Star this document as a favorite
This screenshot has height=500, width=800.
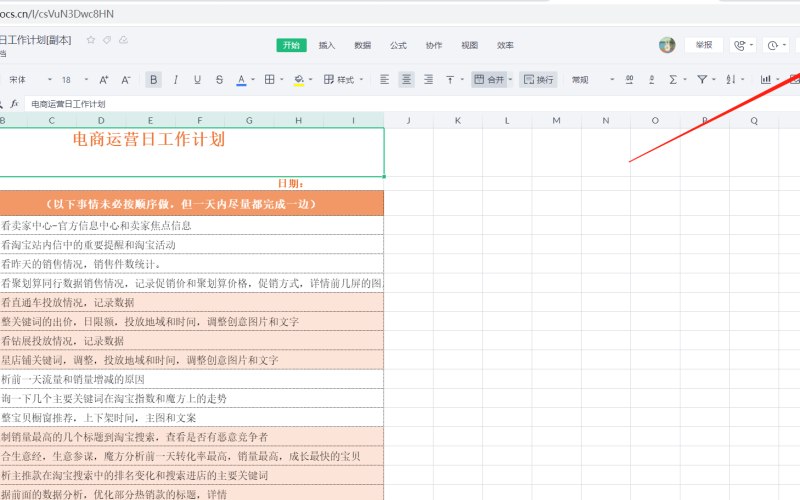(x=91, y=40)
